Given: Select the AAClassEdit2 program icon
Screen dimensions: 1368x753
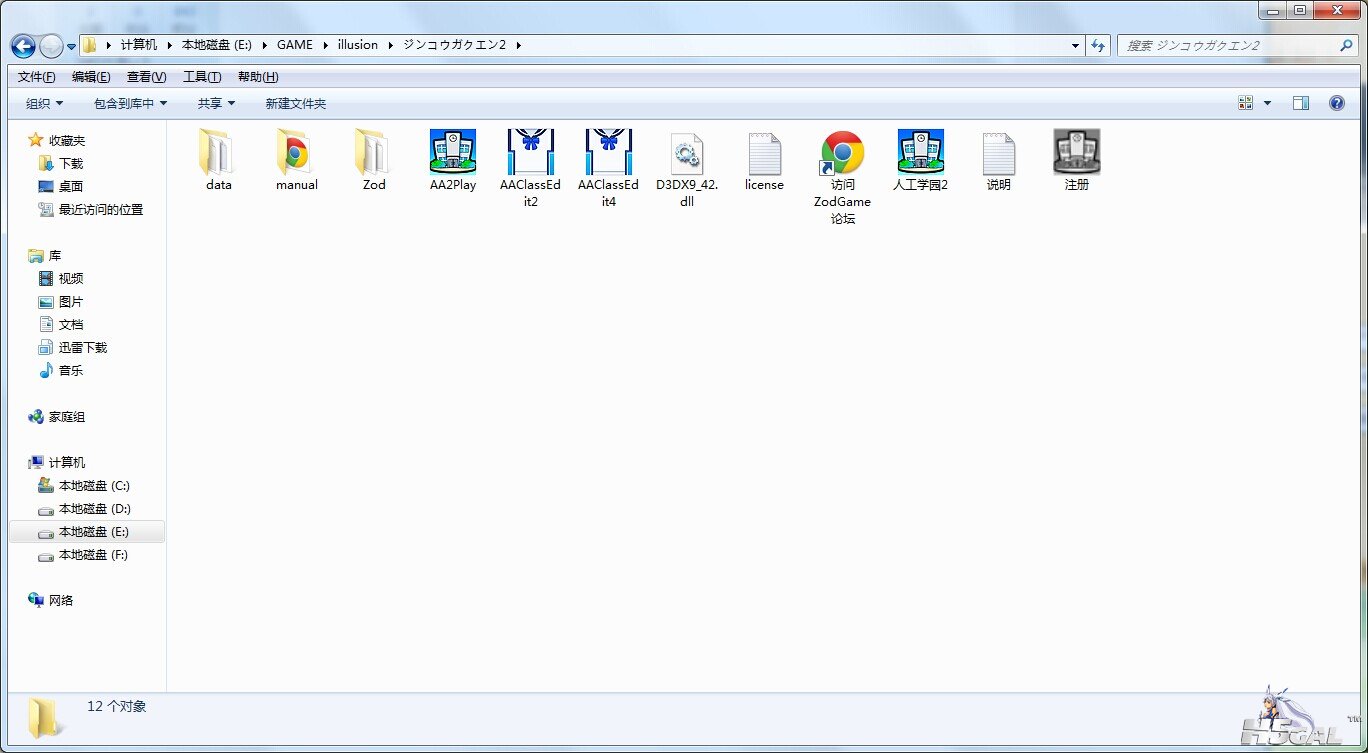Looking at the screenshot, I should click(x=531, y=153).
